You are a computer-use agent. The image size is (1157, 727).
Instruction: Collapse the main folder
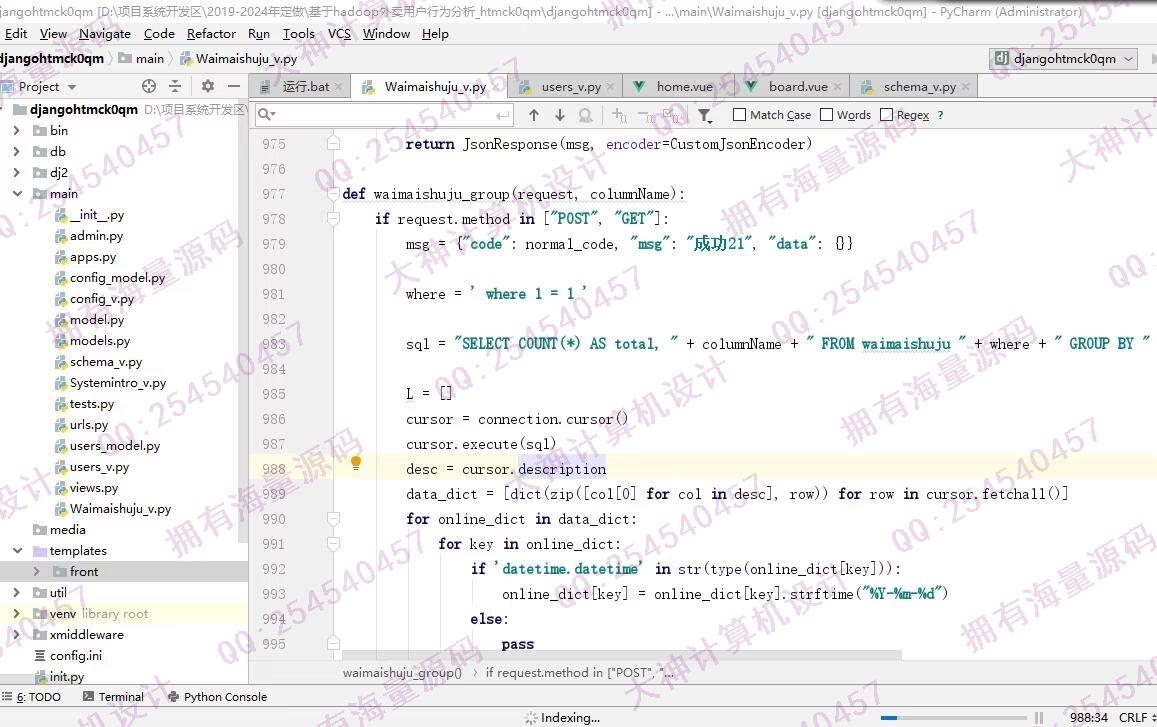coord(17,193)
